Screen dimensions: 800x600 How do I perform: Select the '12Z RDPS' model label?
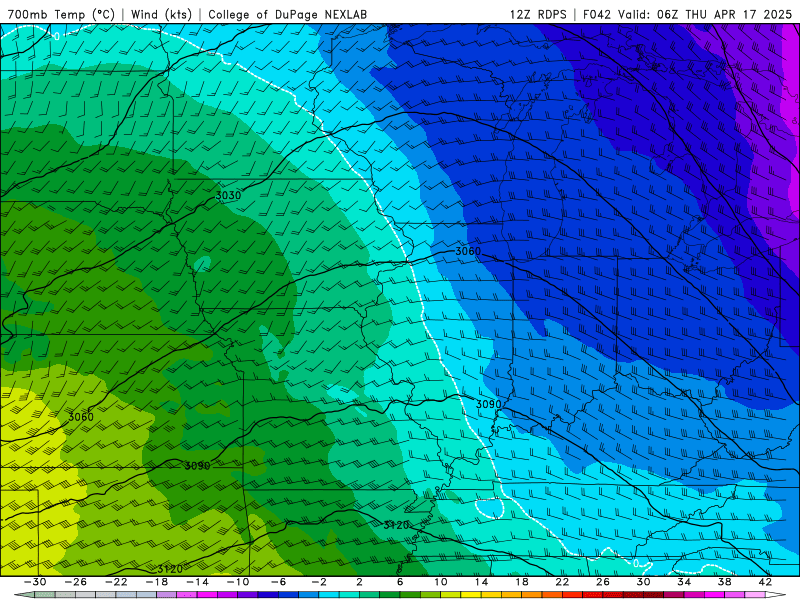(538, 14)
